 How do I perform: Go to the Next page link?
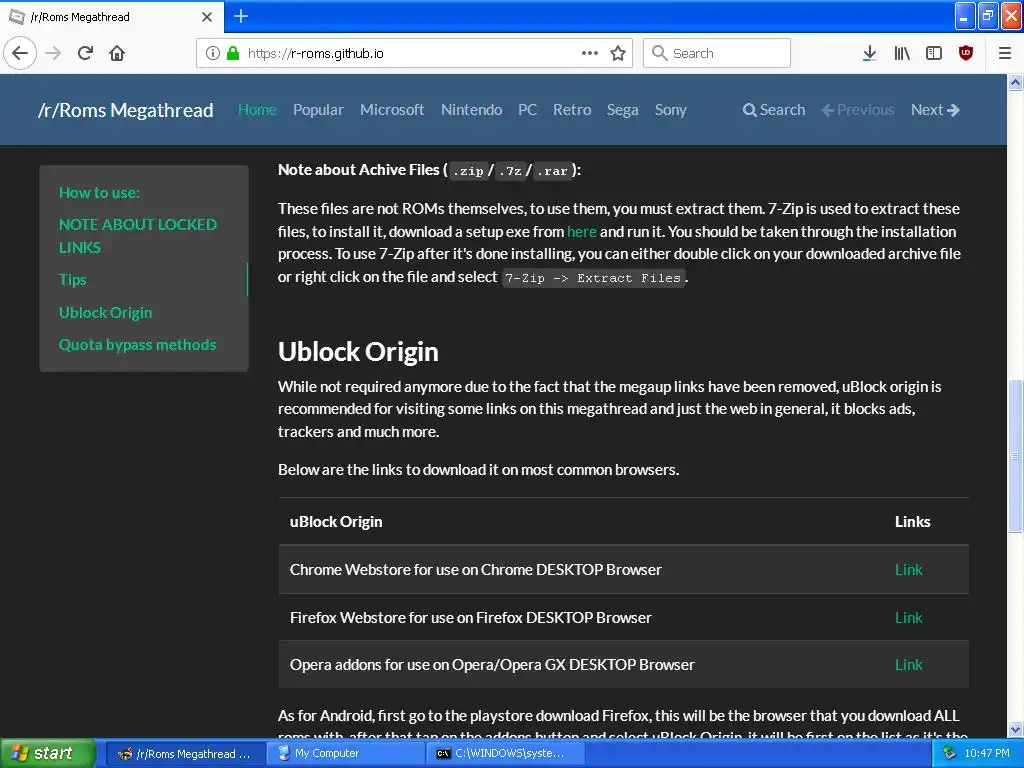pyautogui.click(x=935, y=110)
